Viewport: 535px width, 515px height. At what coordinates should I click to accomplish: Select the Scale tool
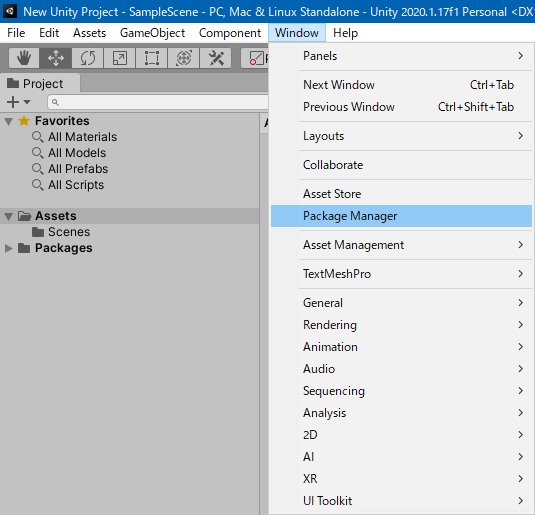pos(120,58)
